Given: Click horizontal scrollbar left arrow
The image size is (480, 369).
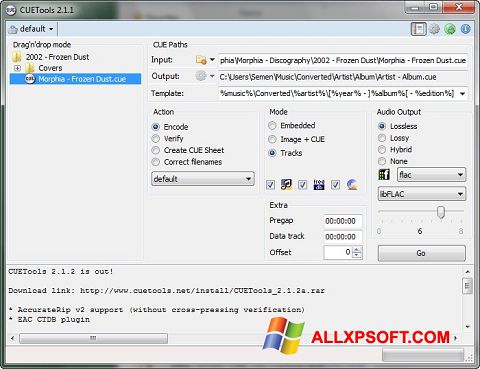Looking at the screenshot, I should (12, 339).
